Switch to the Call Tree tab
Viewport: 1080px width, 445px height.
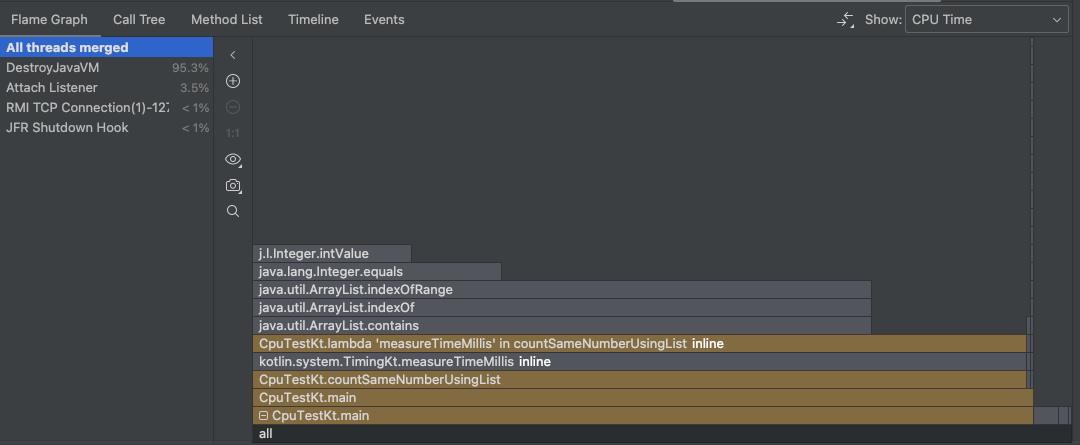coord(139,20)
